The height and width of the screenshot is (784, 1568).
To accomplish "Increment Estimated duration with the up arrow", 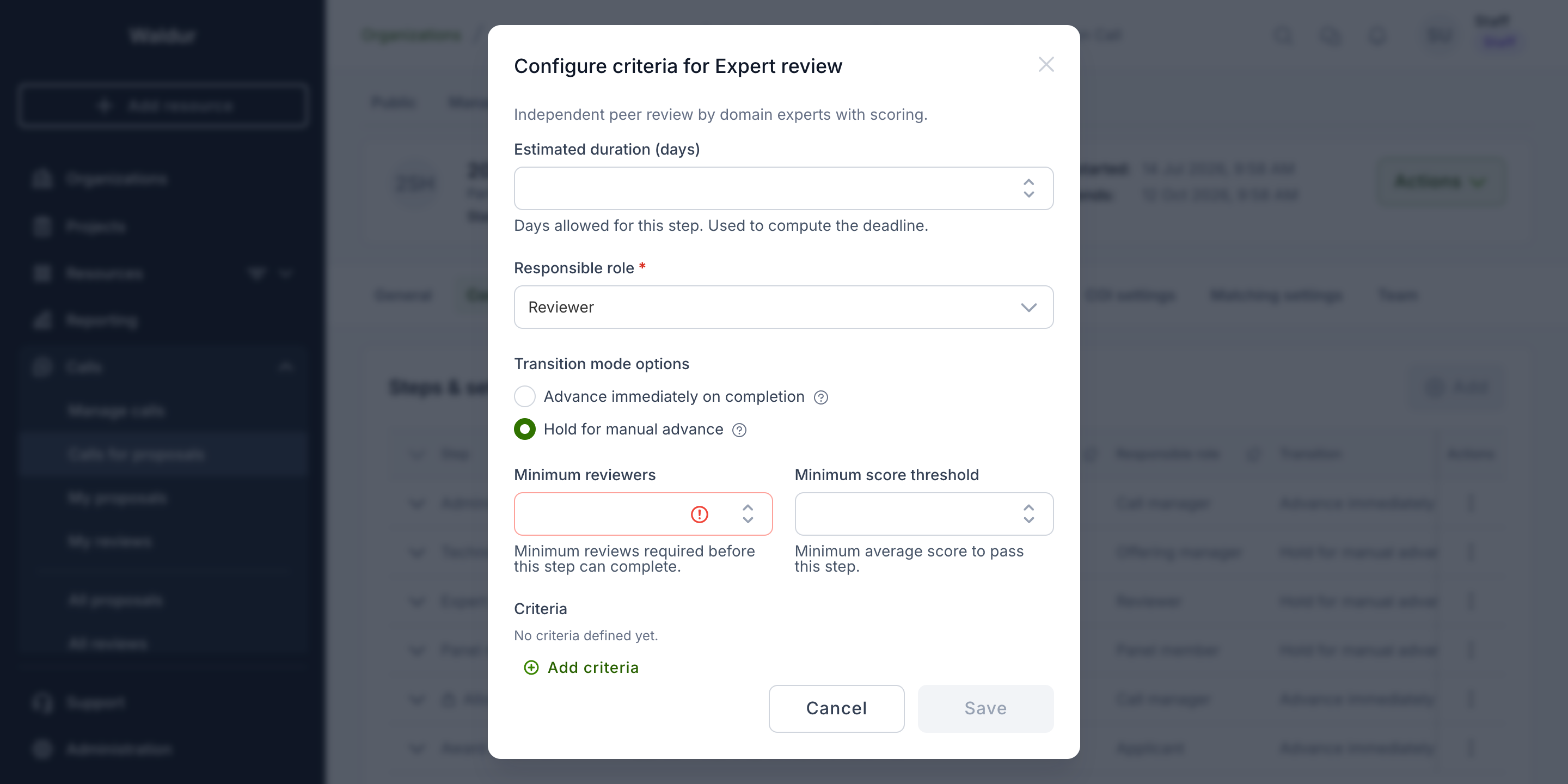I will tap(1028, 182).
